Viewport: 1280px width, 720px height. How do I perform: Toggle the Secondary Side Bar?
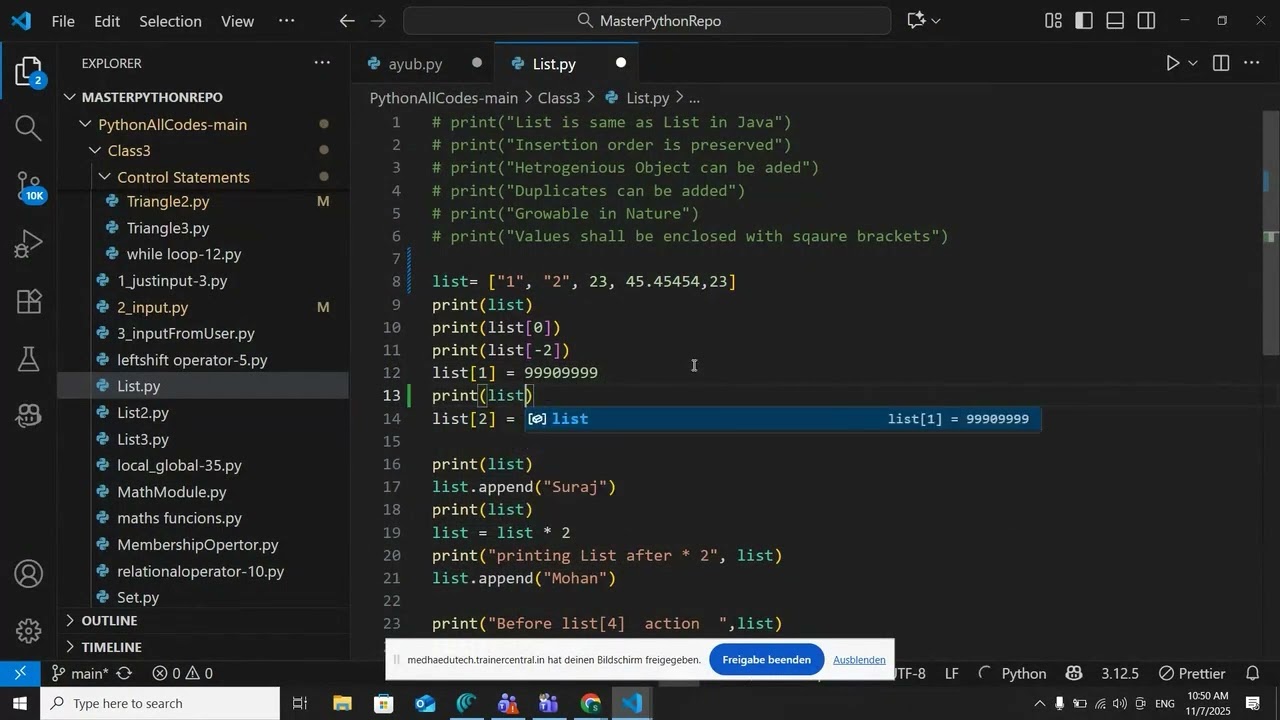tap(1147, 20)
